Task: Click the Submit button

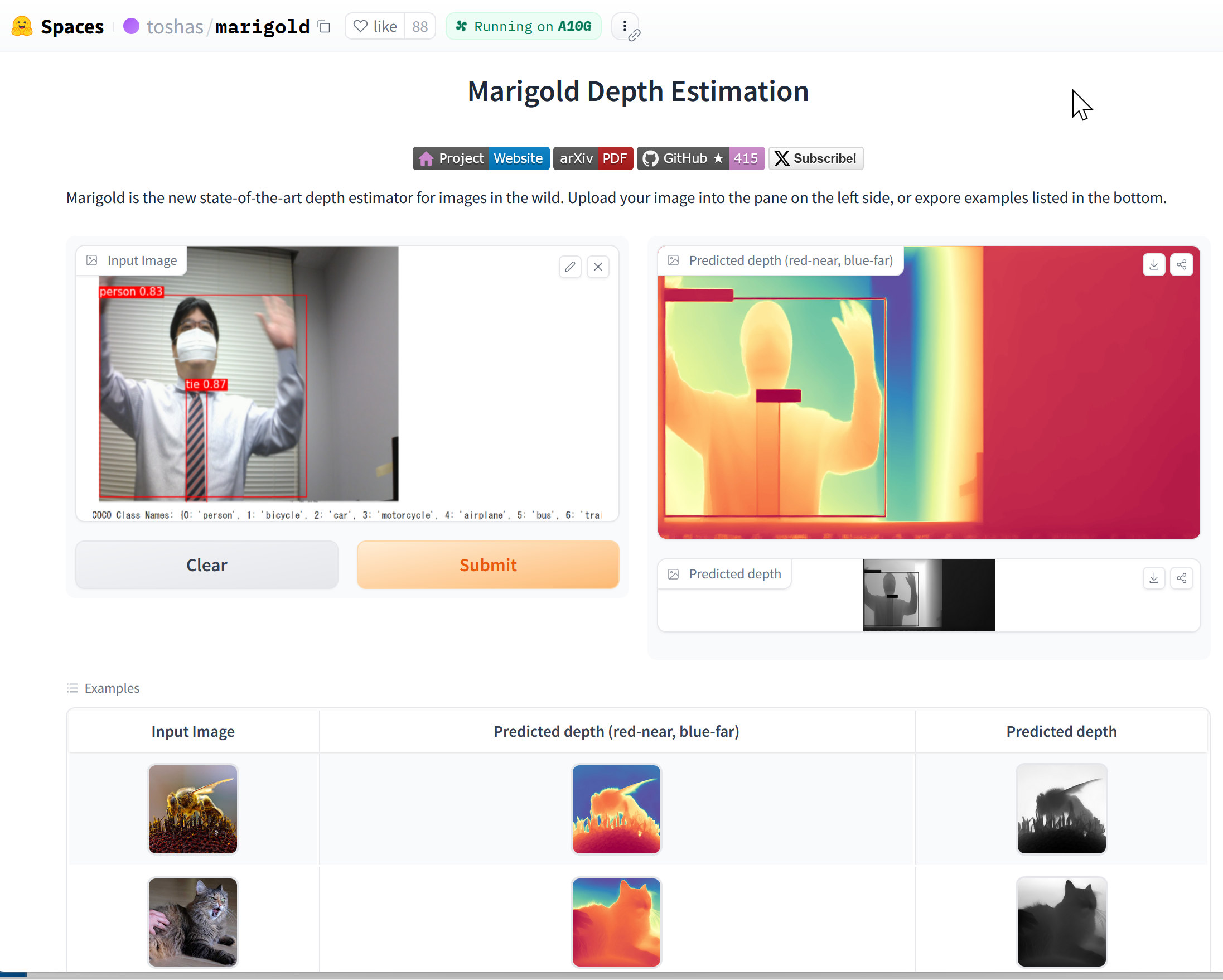Action: (x=488, y=564)
